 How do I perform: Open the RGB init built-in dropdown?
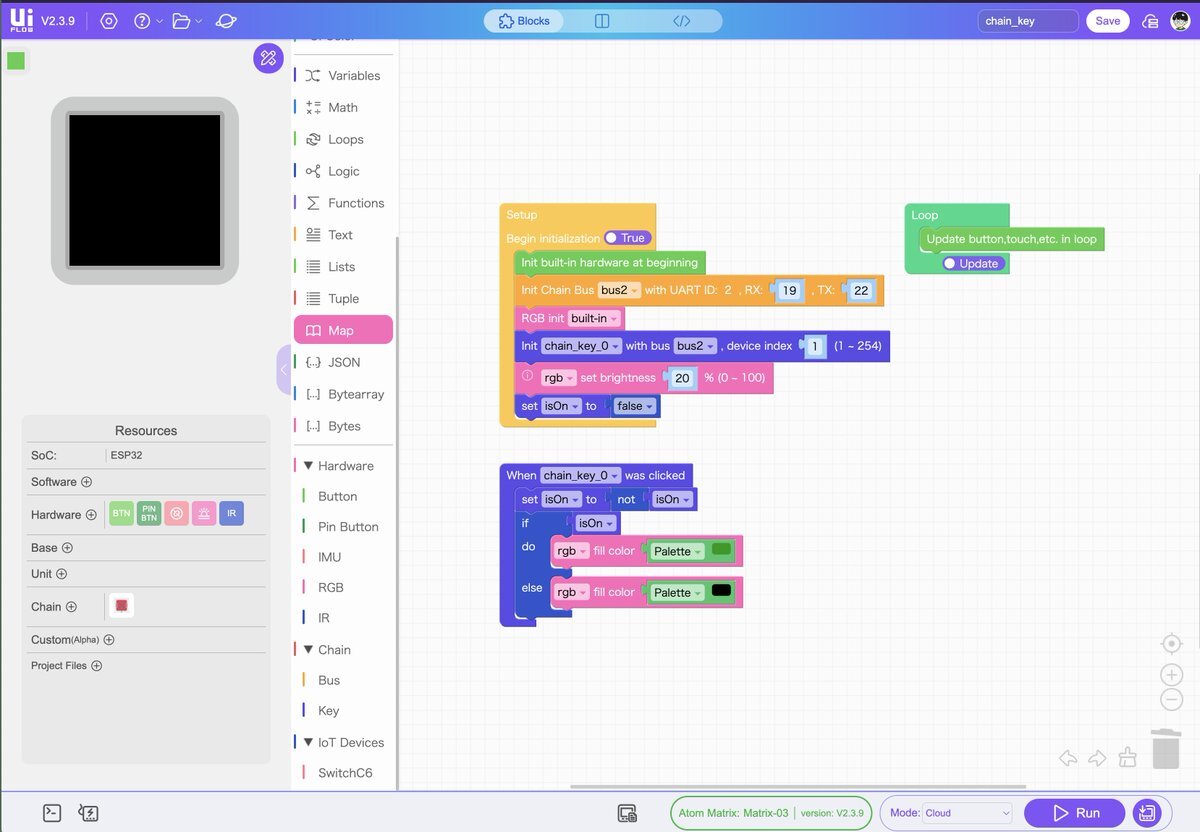[594, 318]
